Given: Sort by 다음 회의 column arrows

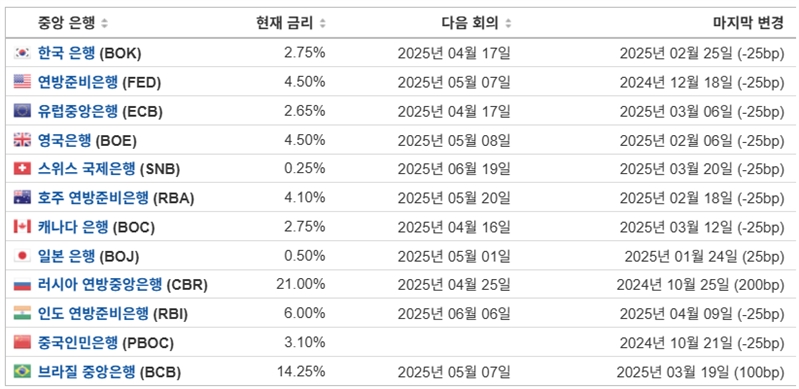Looking at the screenshot, I should (508, 23).
